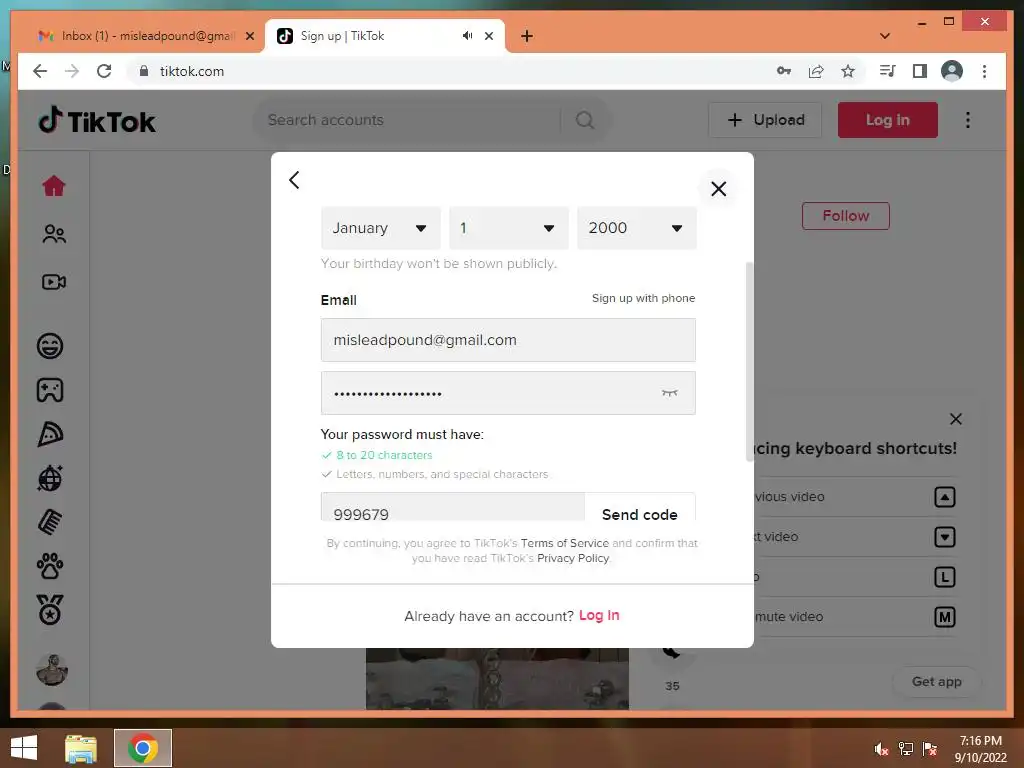This screenshot has height=768, width=1024.
Task: Select the Food pizza slice category icon
Action: pos(50,434)
